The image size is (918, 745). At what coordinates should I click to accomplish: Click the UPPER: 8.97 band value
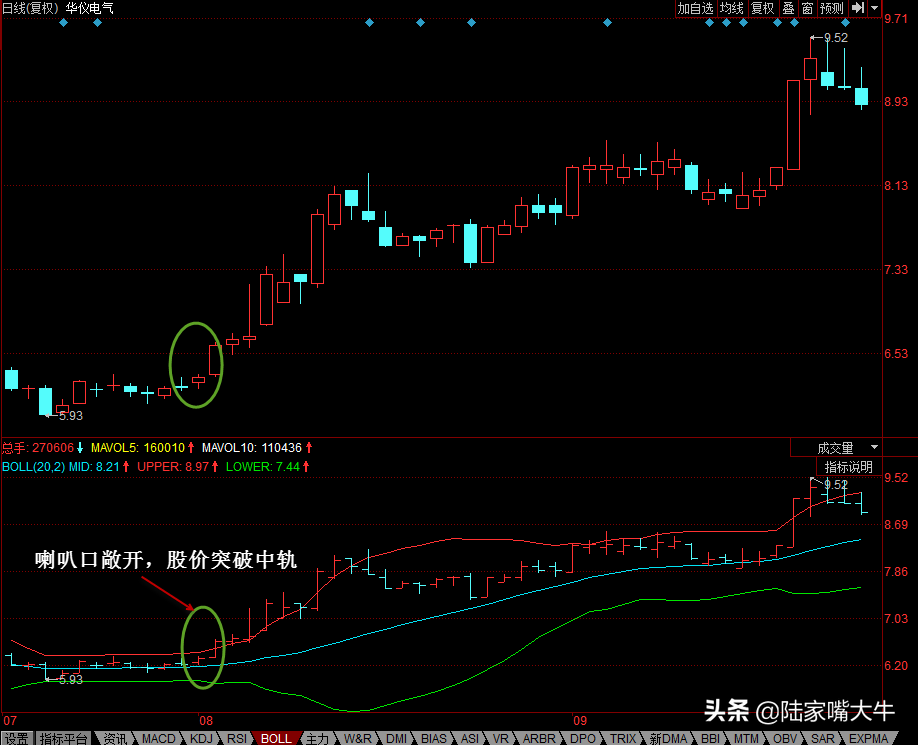coord(173,466)
